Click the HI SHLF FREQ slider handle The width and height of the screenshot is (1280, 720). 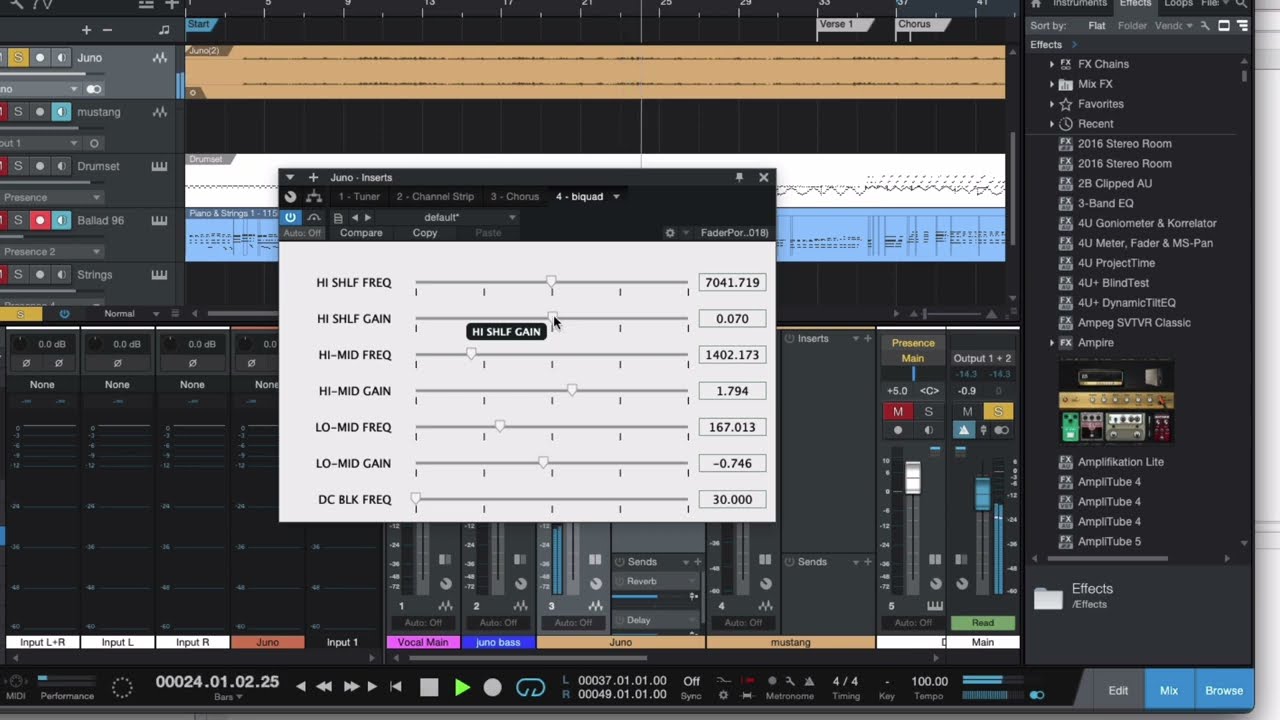click(x=551, y=282)
